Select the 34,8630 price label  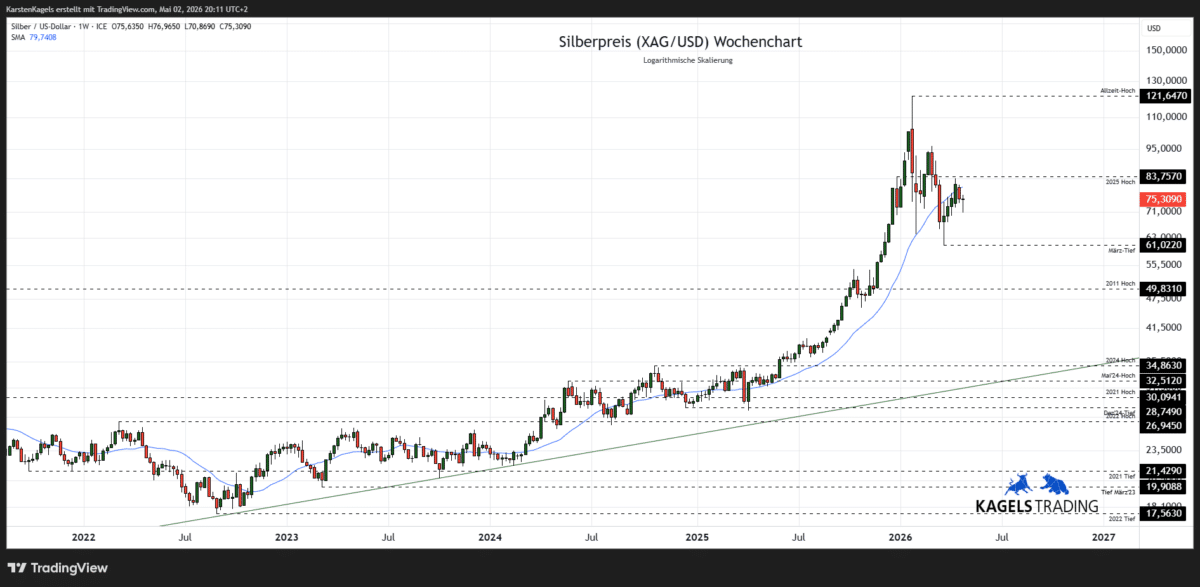click(x=1165, y=365)
